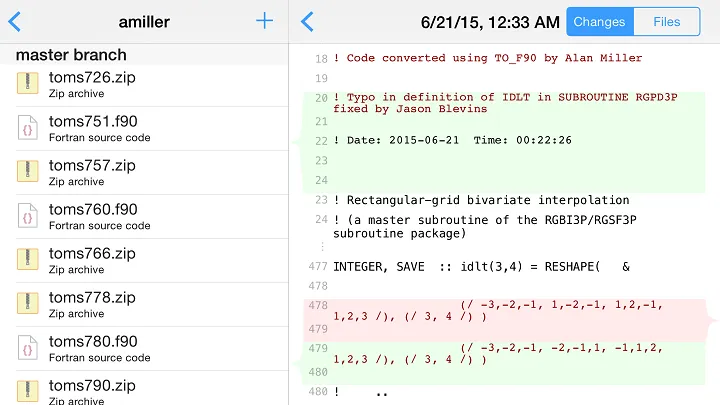Tap the toms751.f90 source file icon
Viewport: 720px width, 405px height.
(x=27, y=128)
